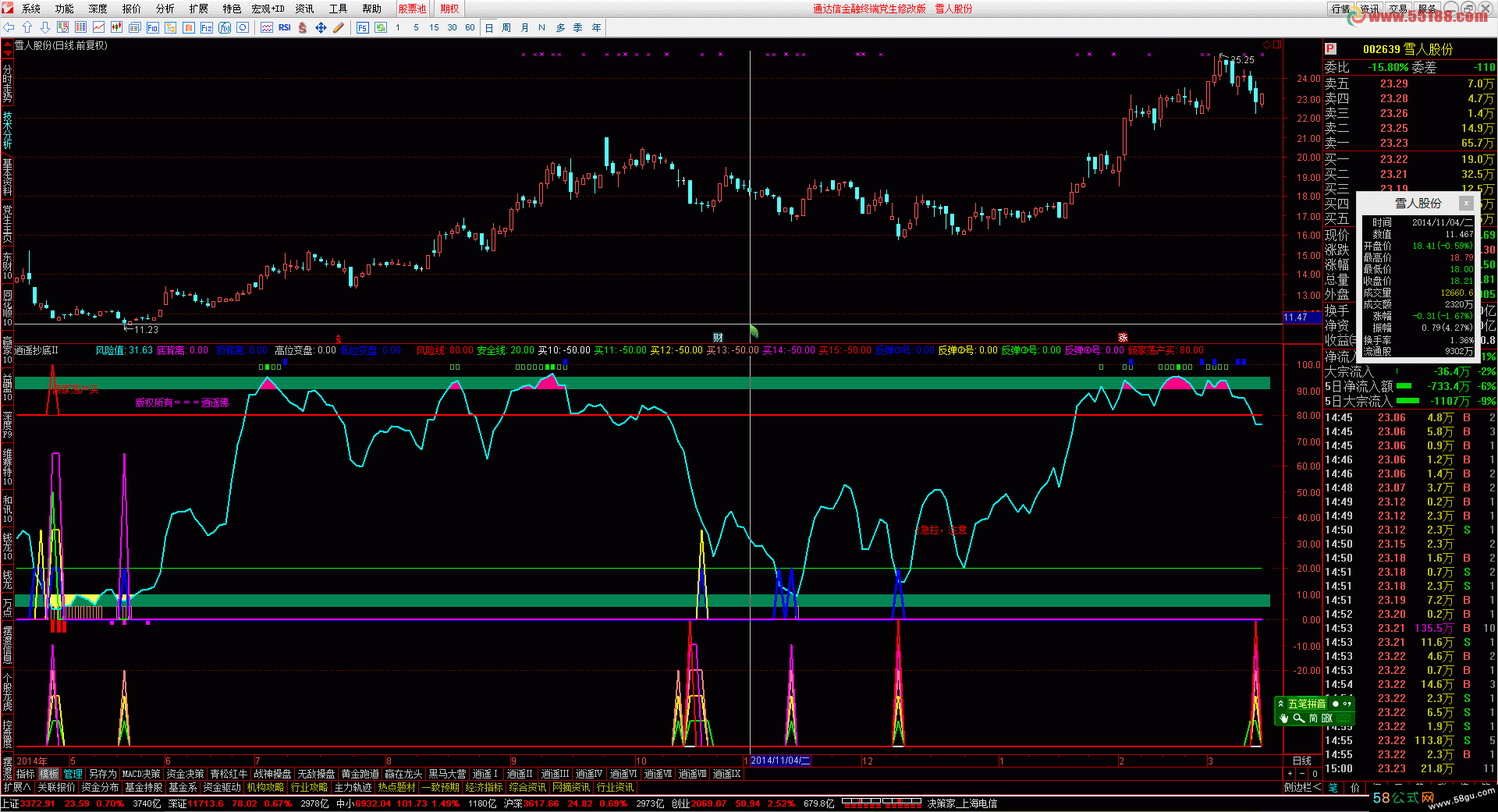Click the 股票池 button

(412, 9)
